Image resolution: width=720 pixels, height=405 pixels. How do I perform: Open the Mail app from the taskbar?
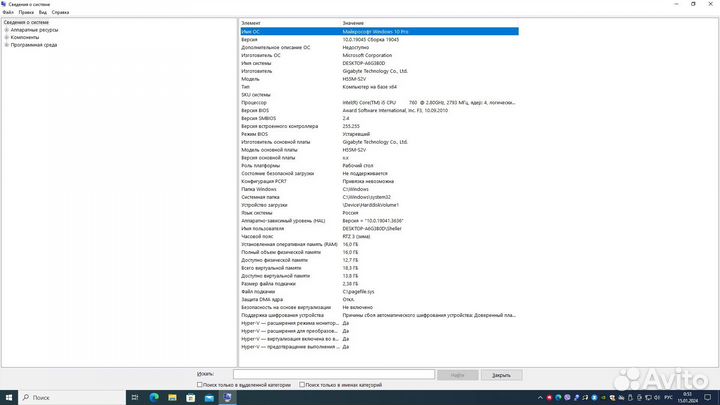click(x=209, y=398)
